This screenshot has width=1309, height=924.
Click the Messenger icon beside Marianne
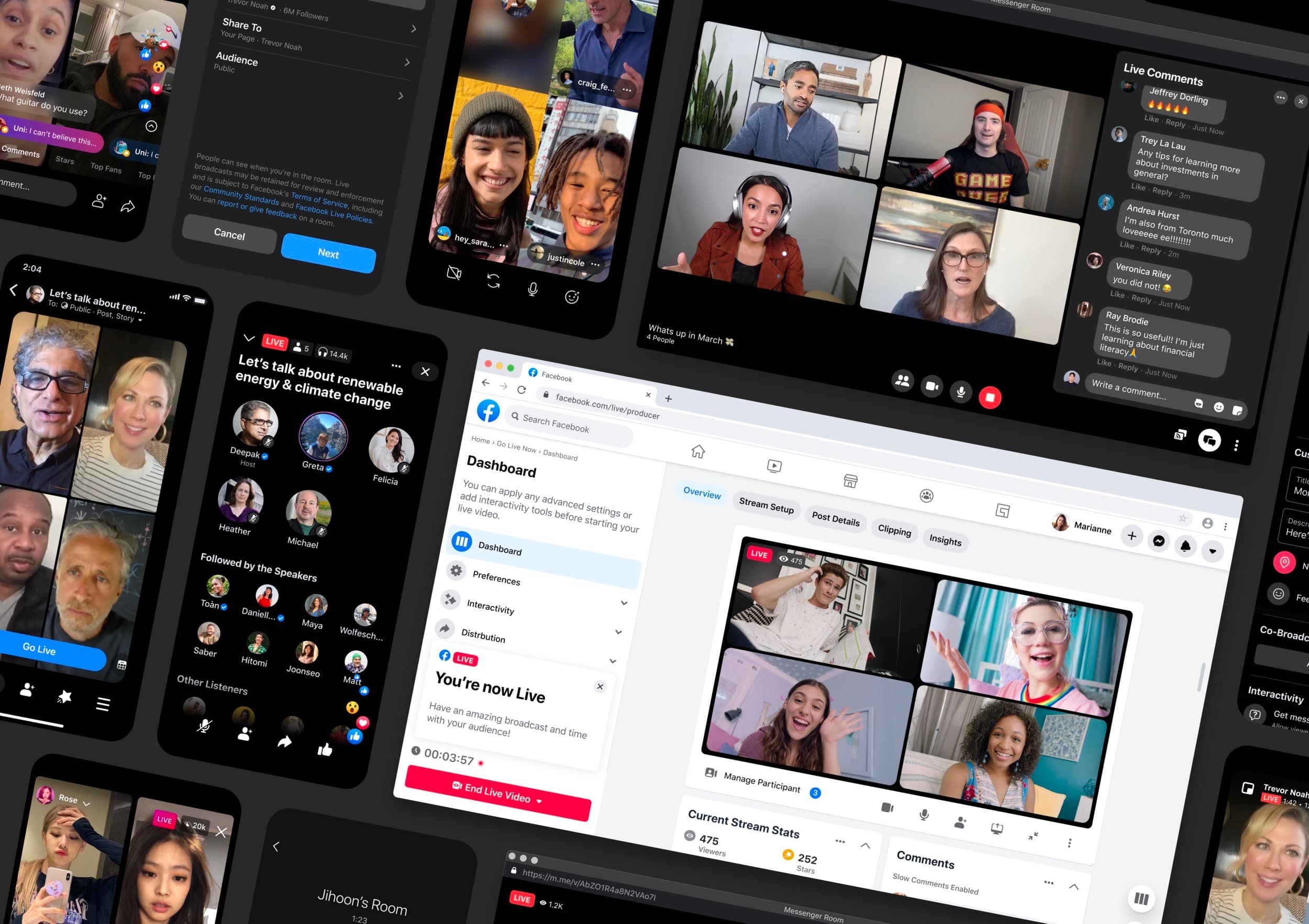(x=1159, y=541)
